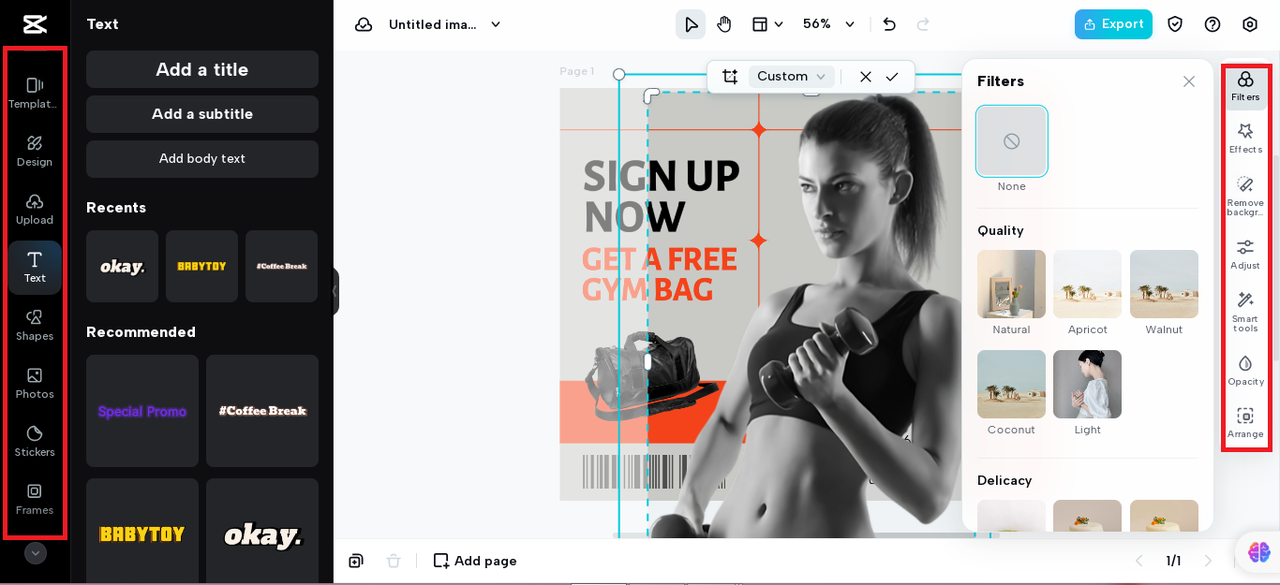Click Add body text
1280x585 pixels.
[202, 158]
